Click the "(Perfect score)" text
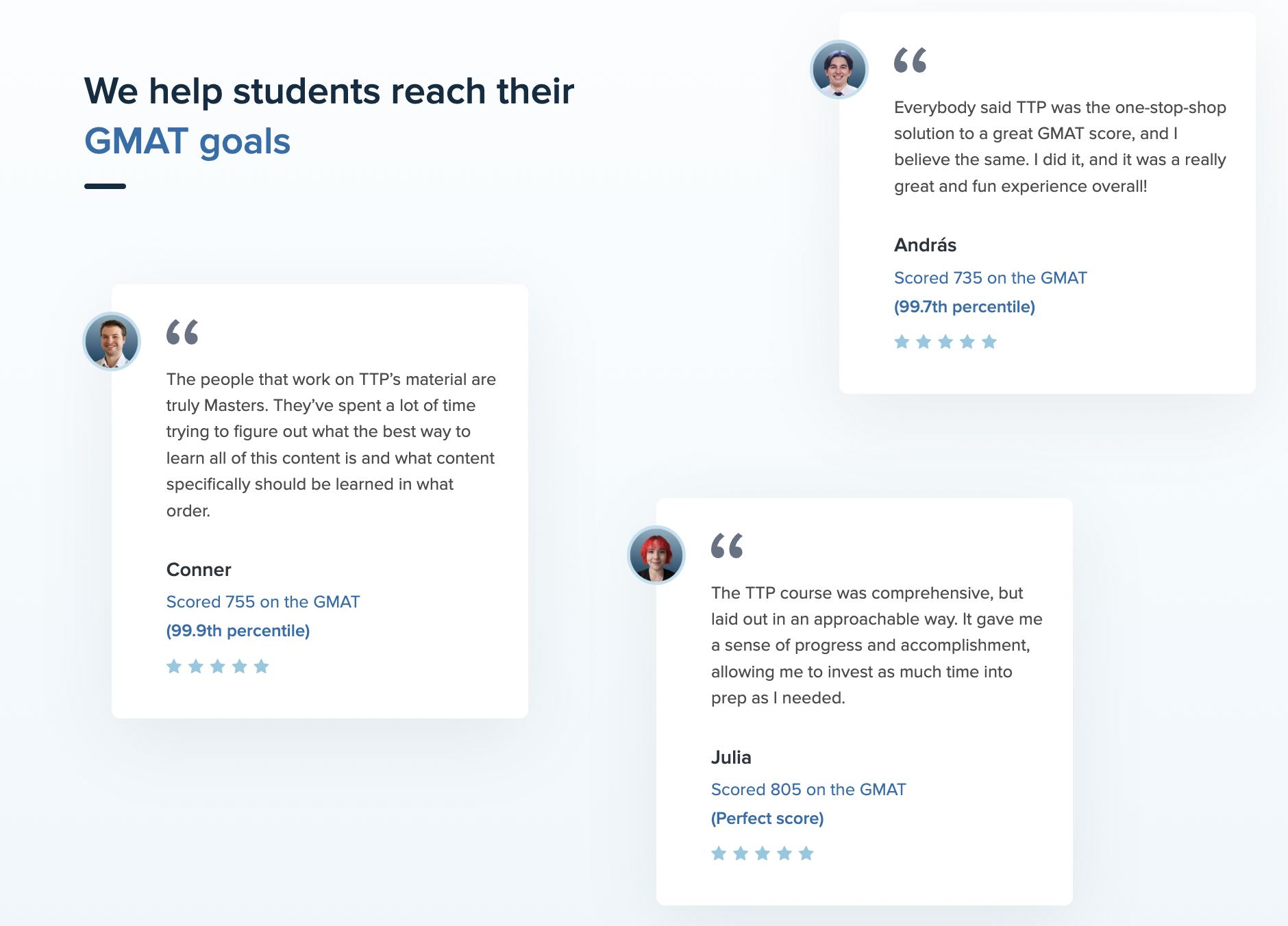This screenshot has height=926, width=1288. click(767, 818)
